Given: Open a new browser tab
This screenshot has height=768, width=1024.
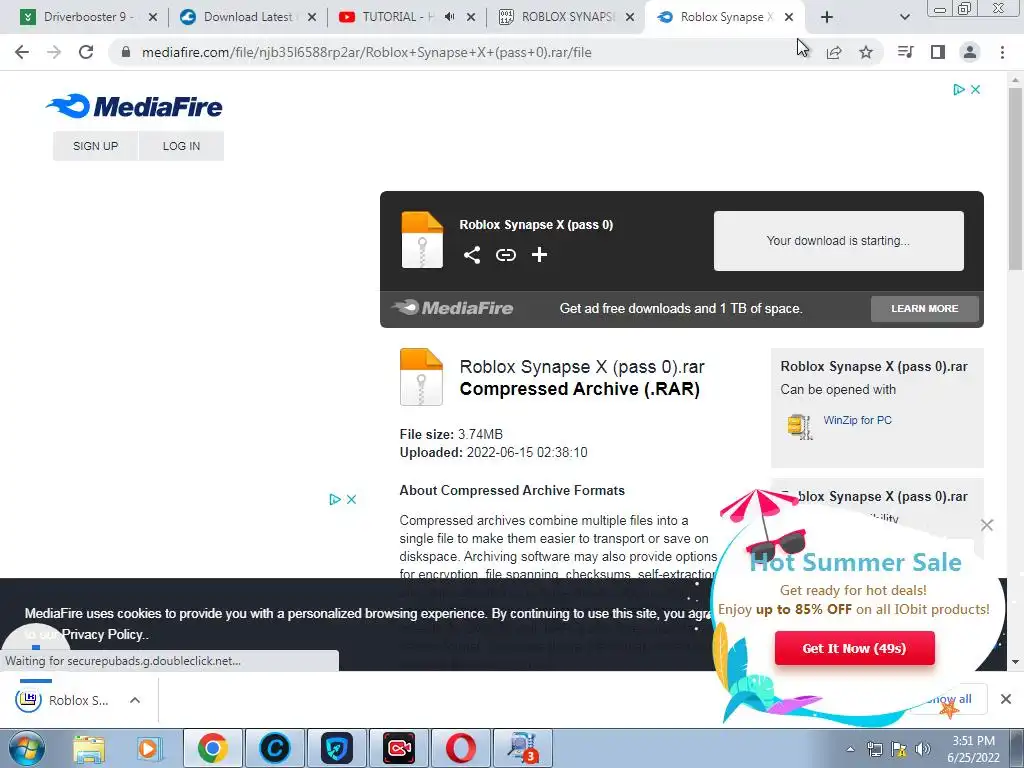Looking at the screenshot, I should (827, 17).
